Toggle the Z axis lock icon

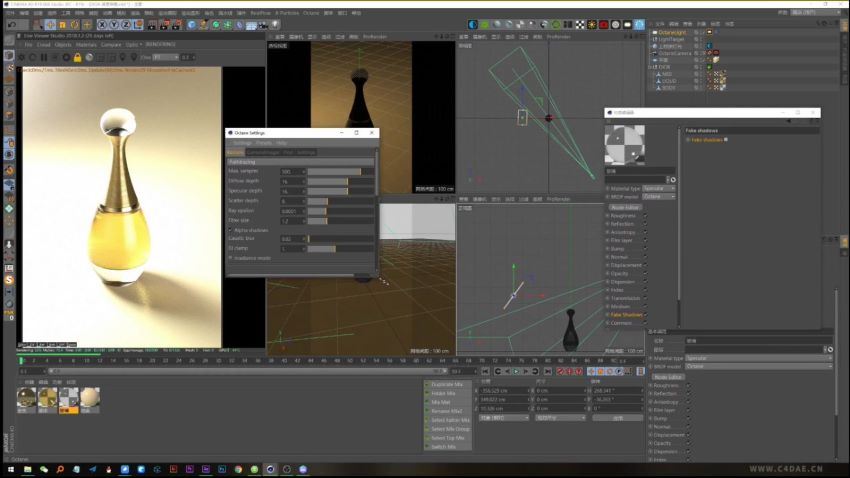126,24
